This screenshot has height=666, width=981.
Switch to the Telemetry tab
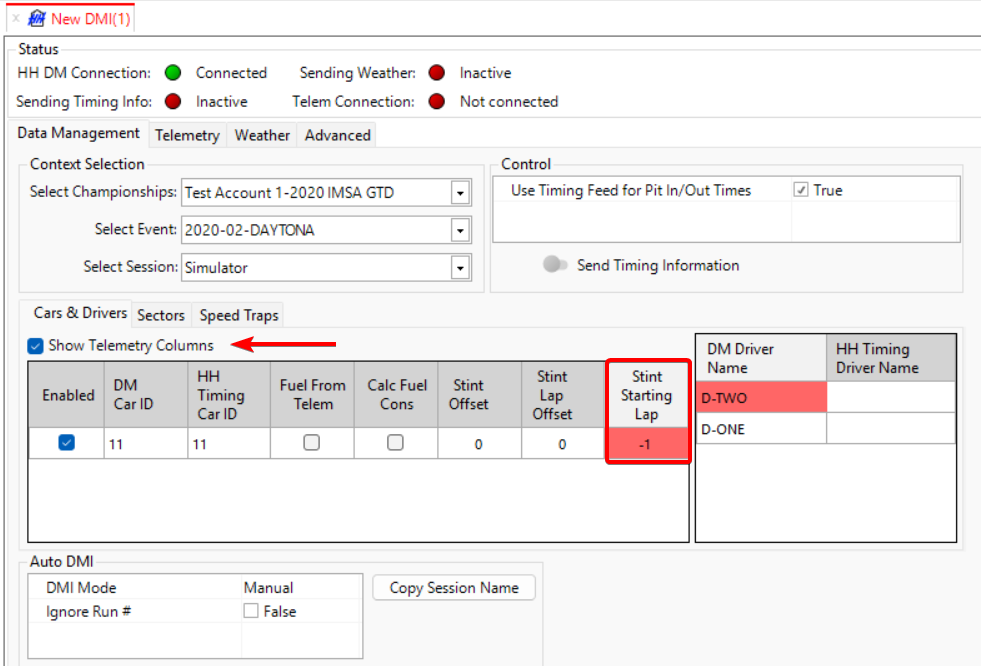pos(187,135)
